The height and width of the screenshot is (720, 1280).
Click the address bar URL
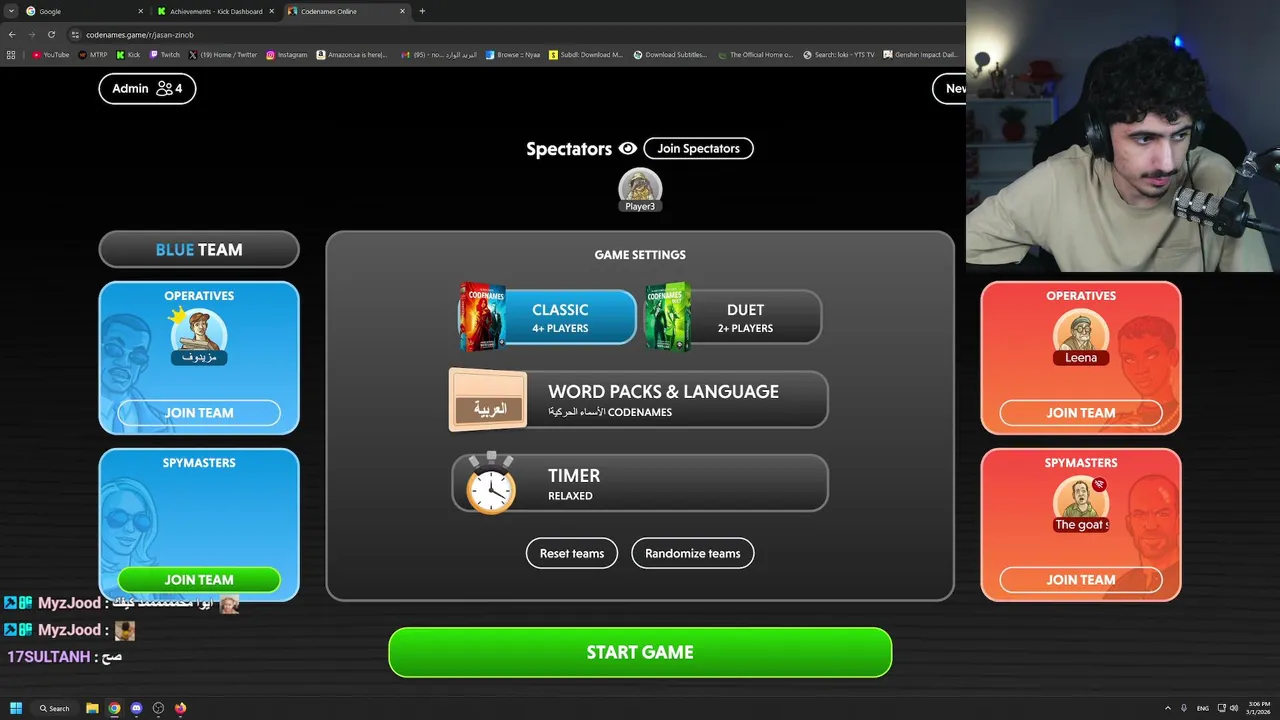pos(140,35)
